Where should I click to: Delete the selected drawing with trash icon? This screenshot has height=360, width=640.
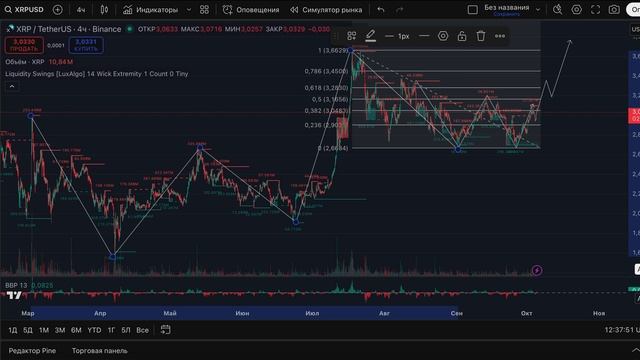pyautogui.click(x=481, y=36)
